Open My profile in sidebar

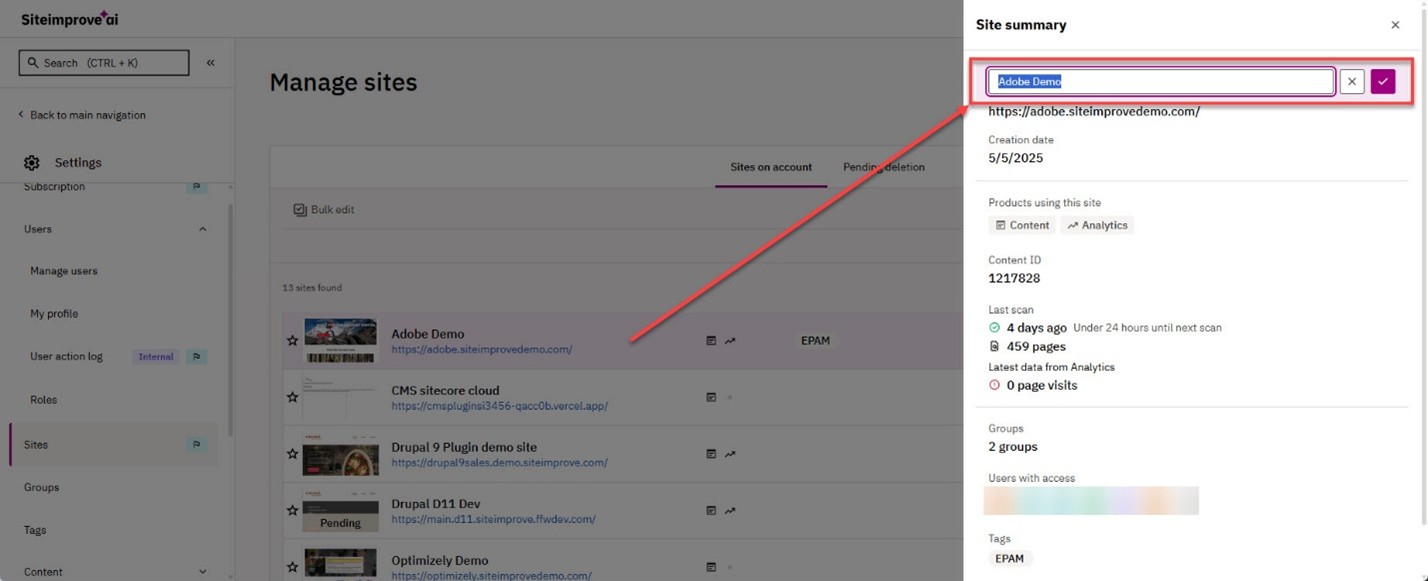point(54,314)
